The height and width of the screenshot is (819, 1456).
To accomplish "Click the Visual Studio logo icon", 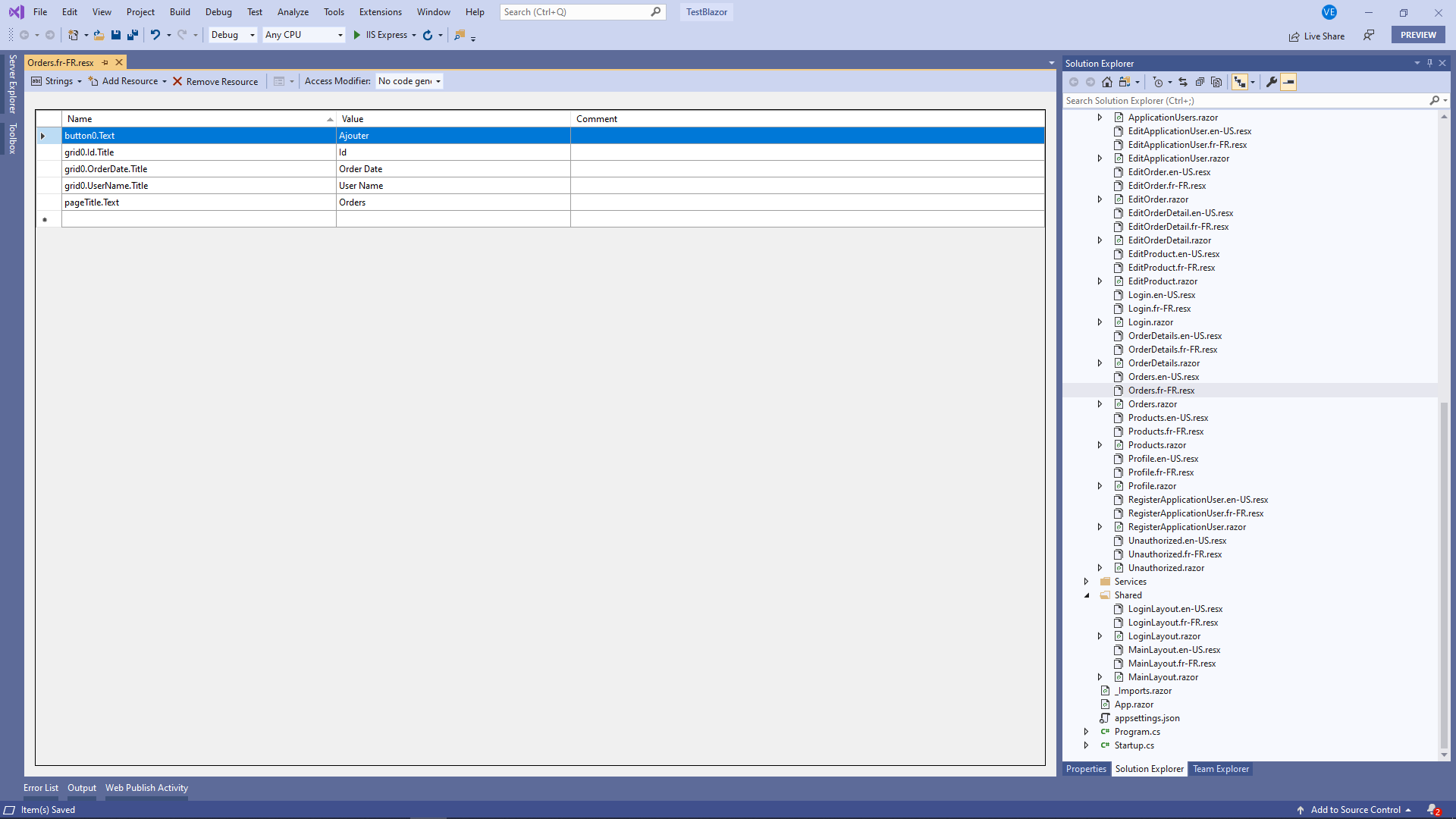I will click(x=16, y=12).
